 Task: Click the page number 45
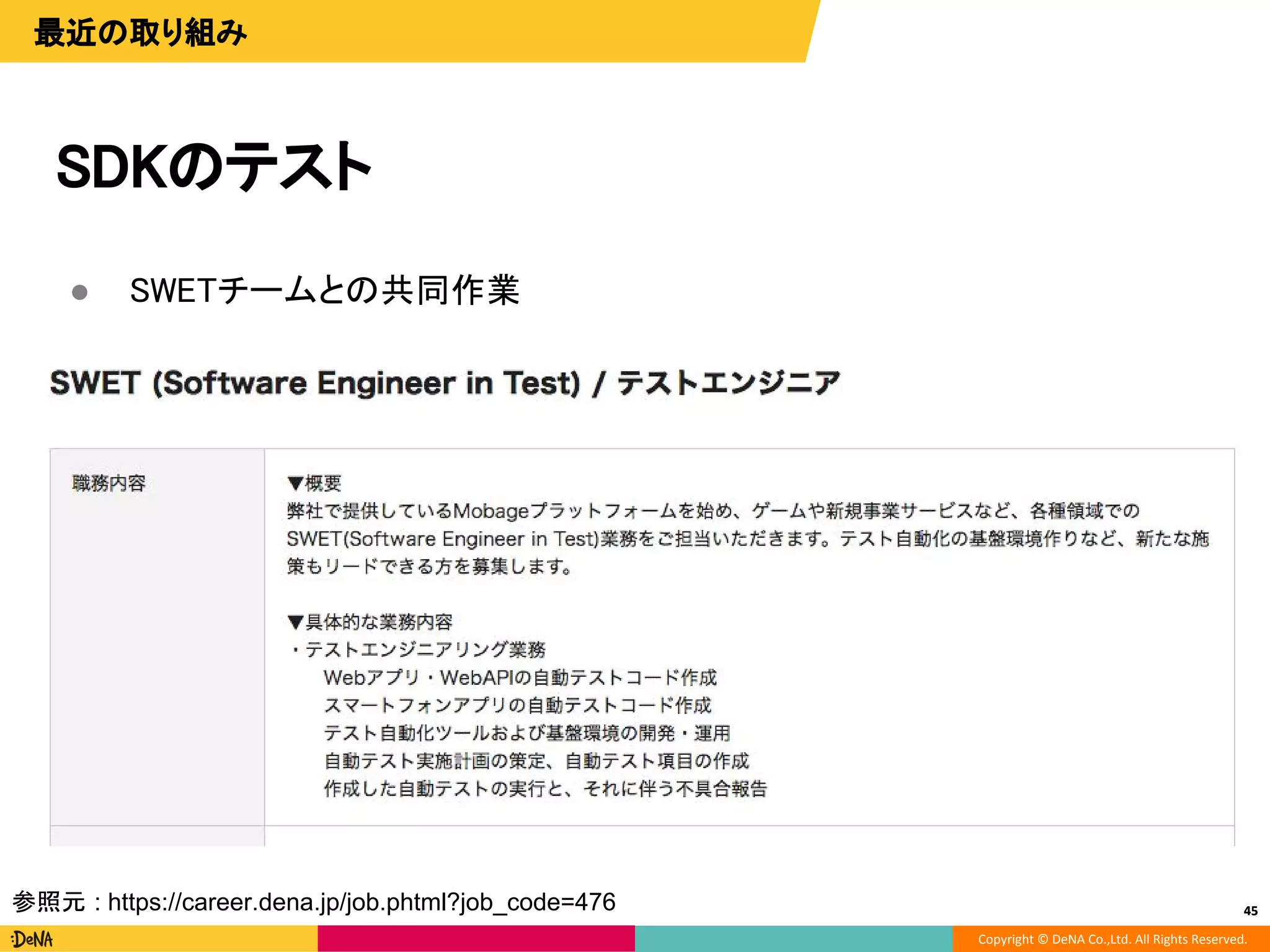[1250, 910]
